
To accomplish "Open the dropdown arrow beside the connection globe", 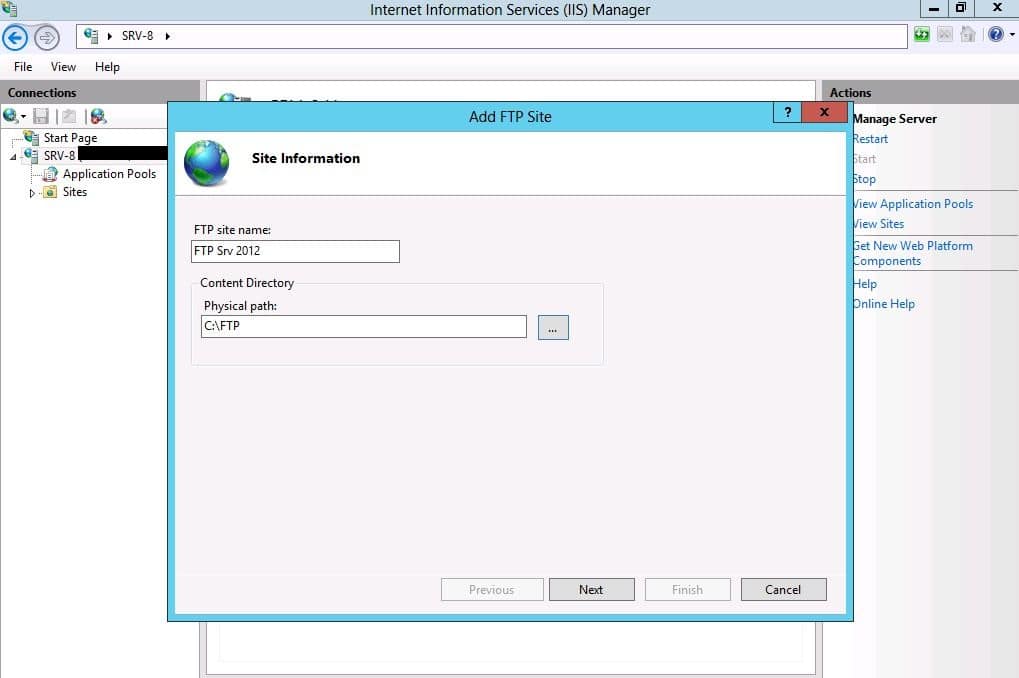I will [23, 116].
